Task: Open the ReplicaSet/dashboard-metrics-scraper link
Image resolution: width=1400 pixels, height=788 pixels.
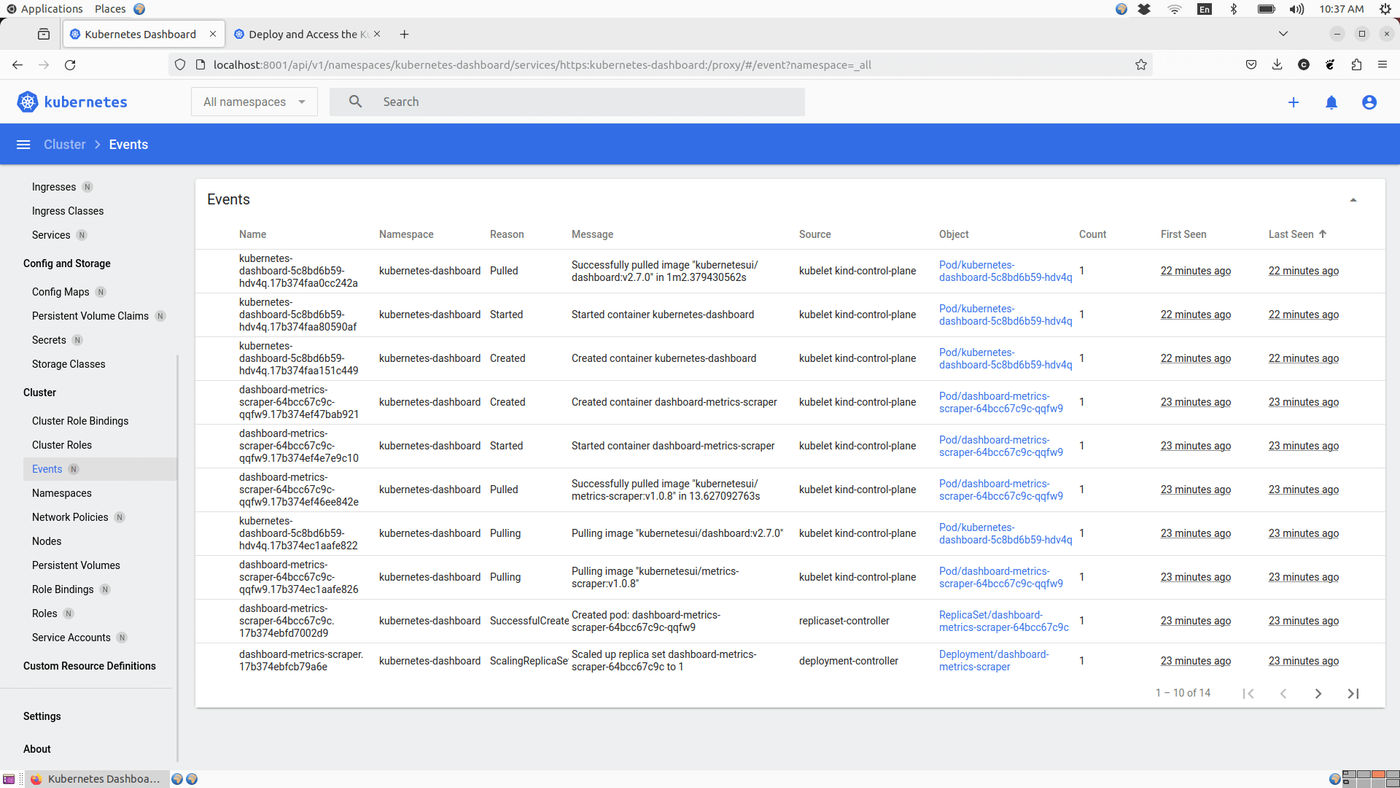Action: [x=1004, y=621]
